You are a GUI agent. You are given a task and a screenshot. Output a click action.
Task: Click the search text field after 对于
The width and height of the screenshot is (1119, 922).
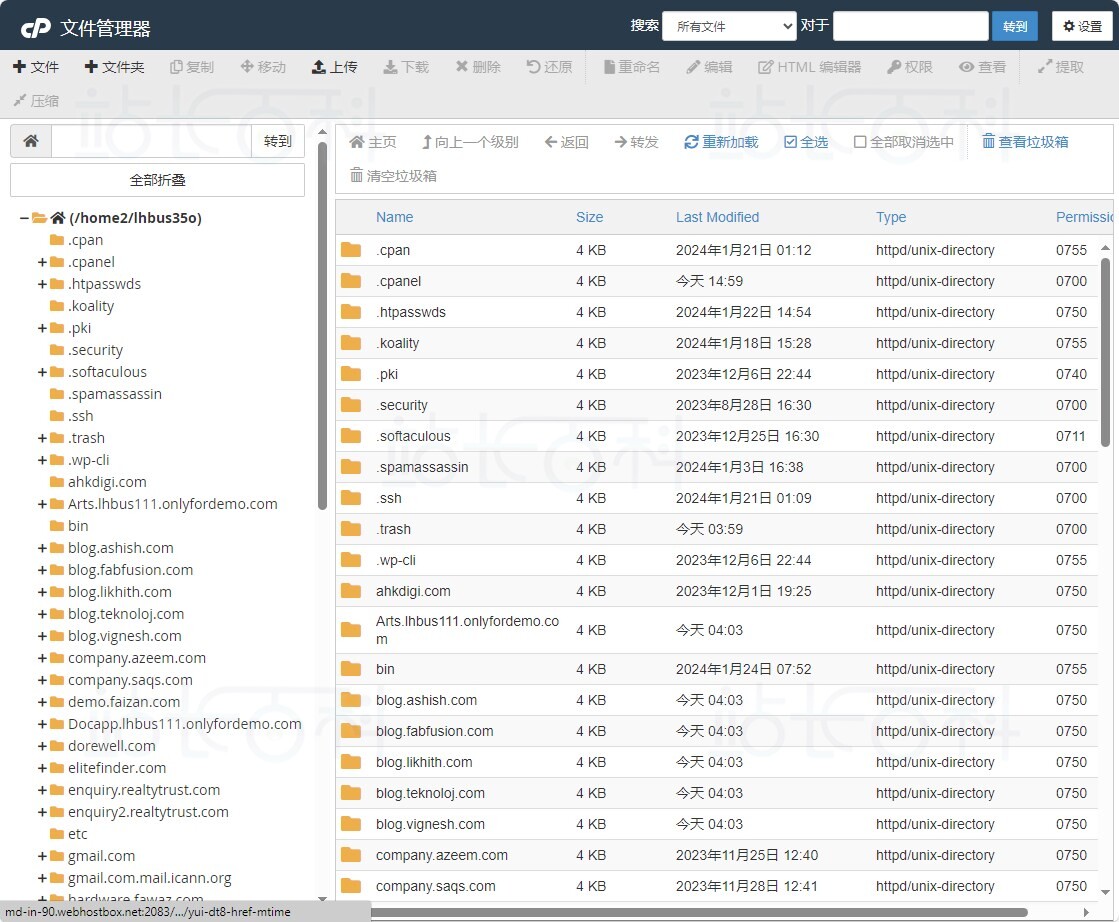[x=910, y=26]
